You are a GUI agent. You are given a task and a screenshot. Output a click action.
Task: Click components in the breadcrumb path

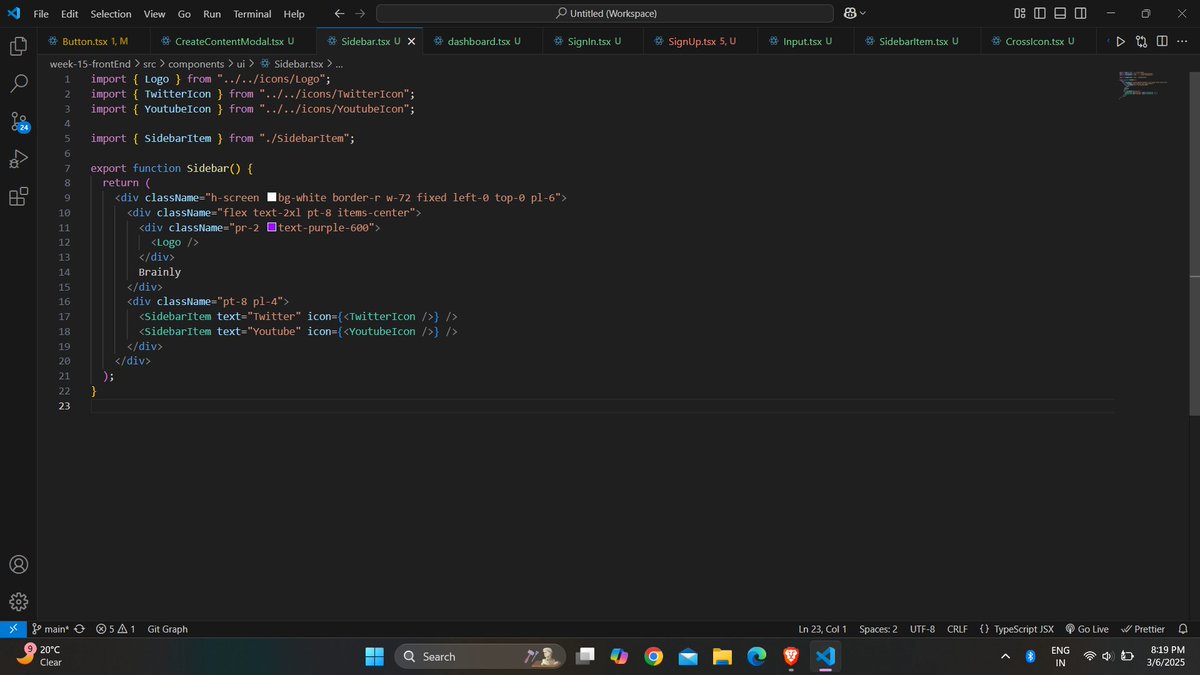[x=196, y=64]
